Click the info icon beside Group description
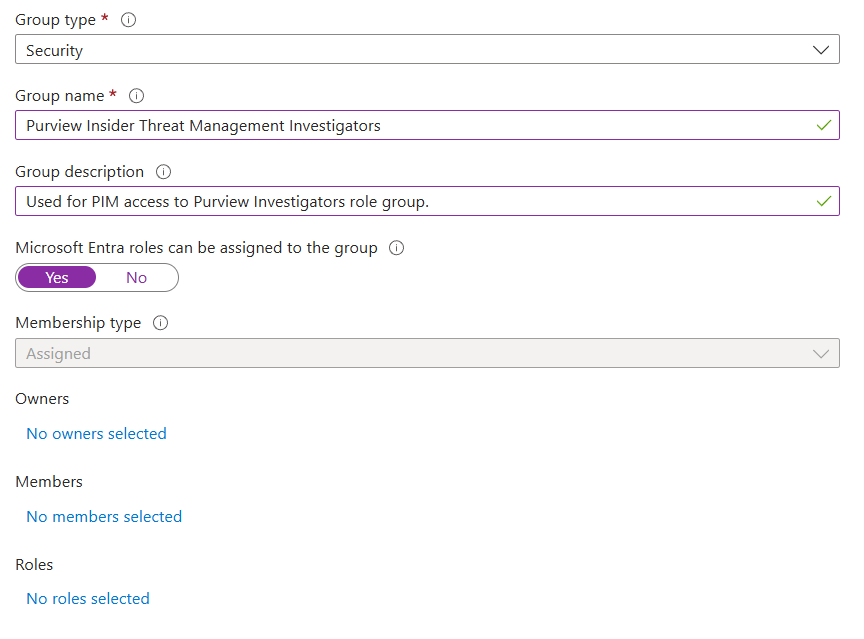The height and width of the screenshot is (639, 864). [x=164, y=172]
